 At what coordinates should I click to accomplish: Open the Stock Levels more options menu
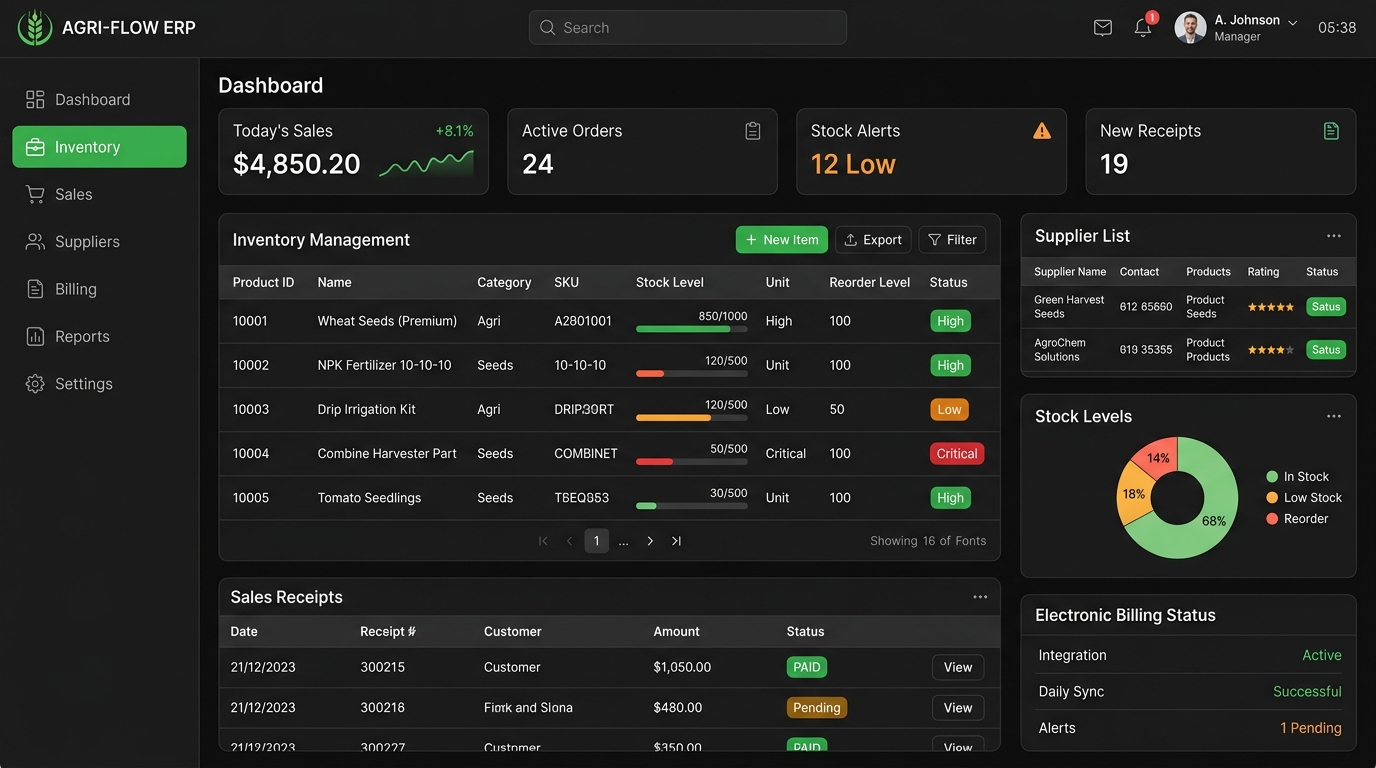click(x=1334, y=416)
